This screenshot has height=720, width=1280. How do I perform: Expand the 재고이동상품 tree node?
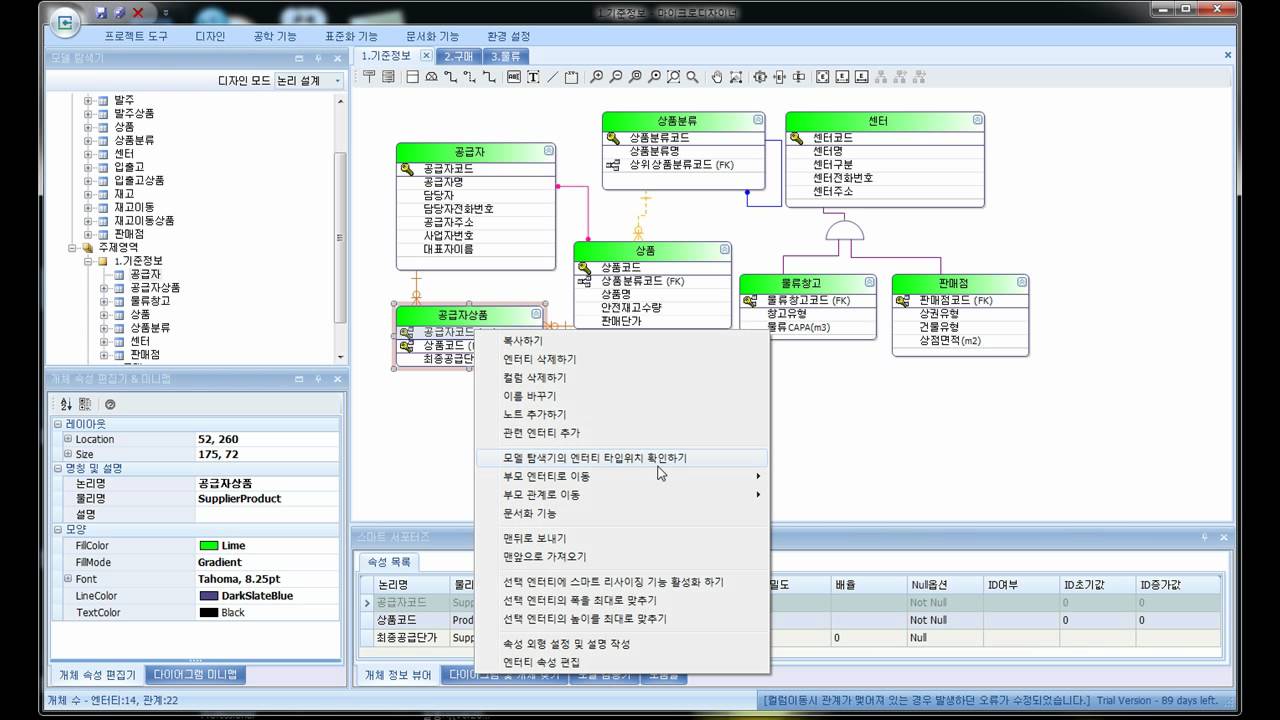(x=88, y=220)
